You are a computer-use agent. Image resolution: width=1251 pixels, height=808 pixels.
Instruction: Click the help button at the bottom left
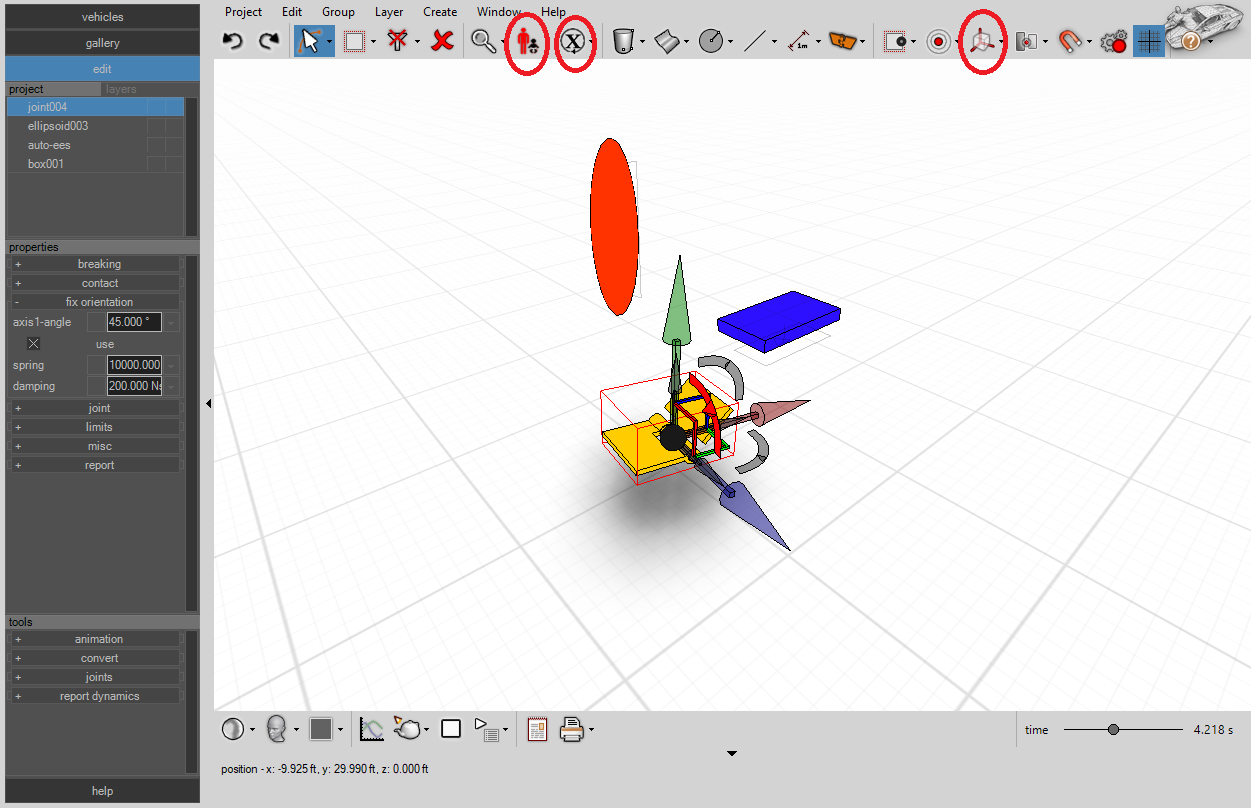[x=103, y=791]
